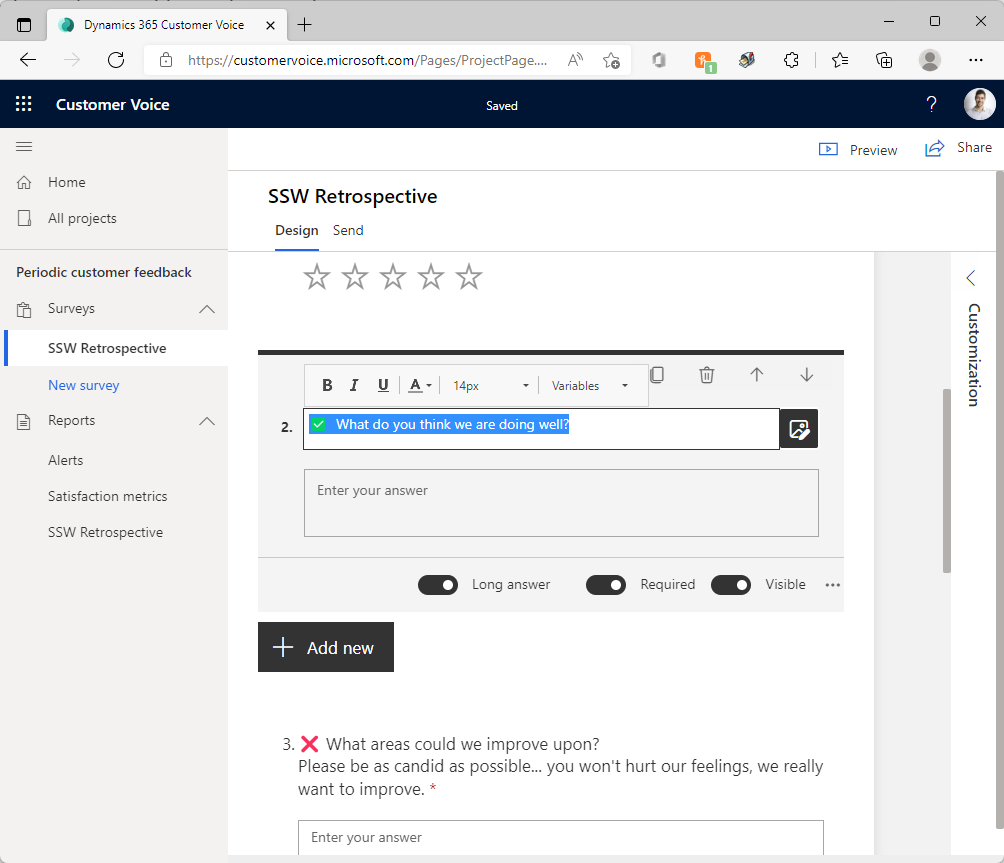The width and height of the screenshot is (1004, 863).
Task: Click the Italic formatting icon
Action: 354,386
